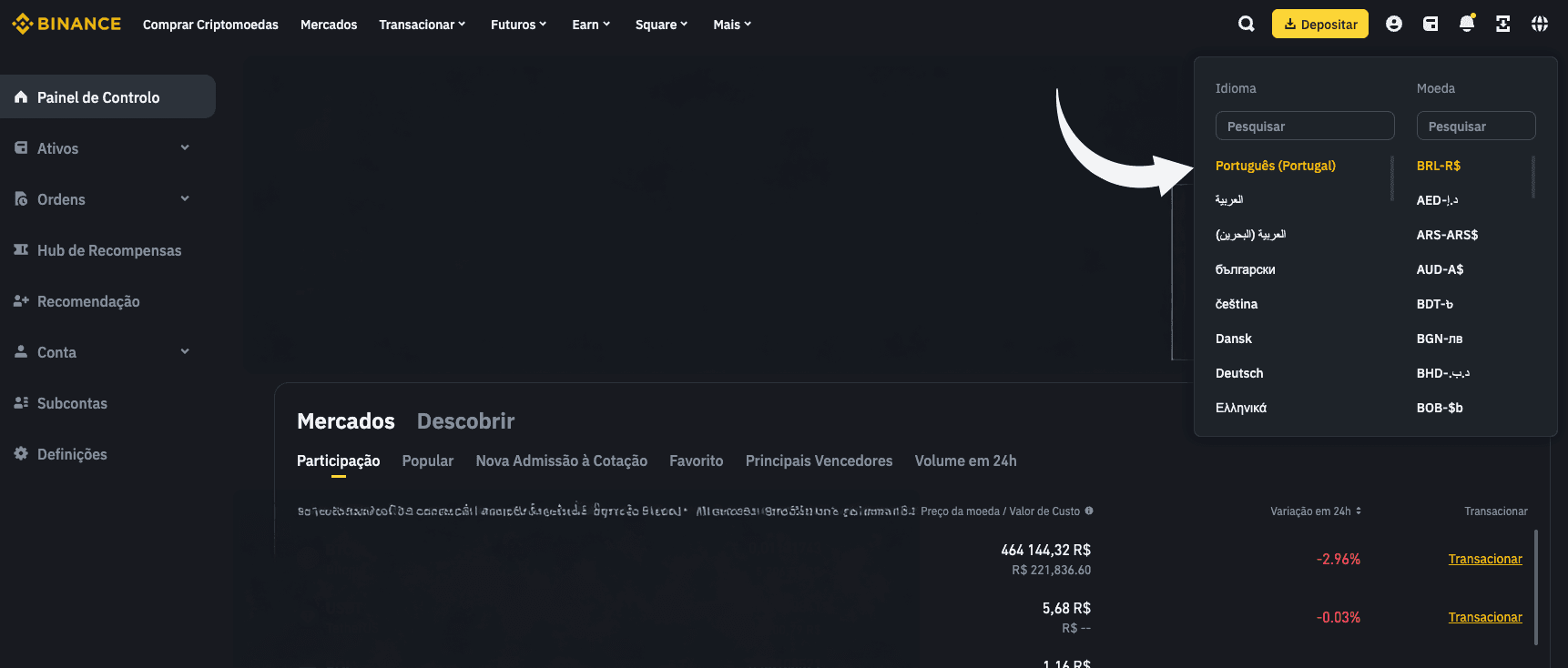Open Painel de Controlo in the sidebar

107,96
